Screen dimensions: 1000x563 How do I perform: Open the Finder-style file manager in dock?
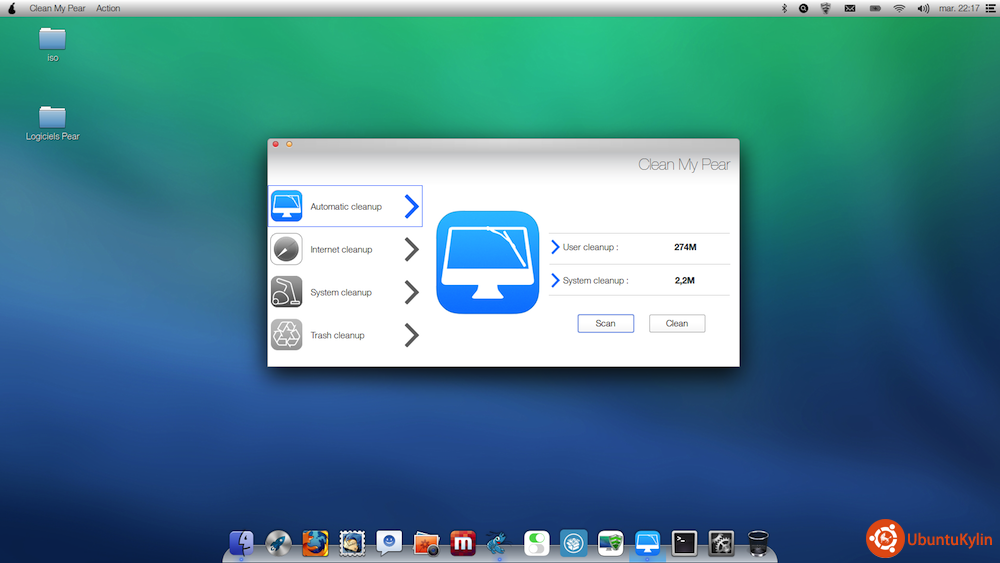coord(241,543)
